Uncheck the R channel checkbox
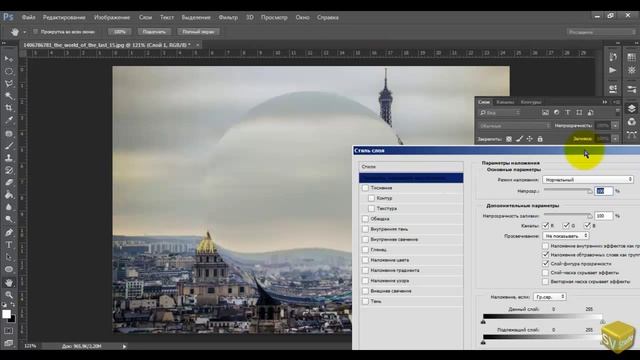The width and height of the screenshot is (640, 360). coord(545,225)
